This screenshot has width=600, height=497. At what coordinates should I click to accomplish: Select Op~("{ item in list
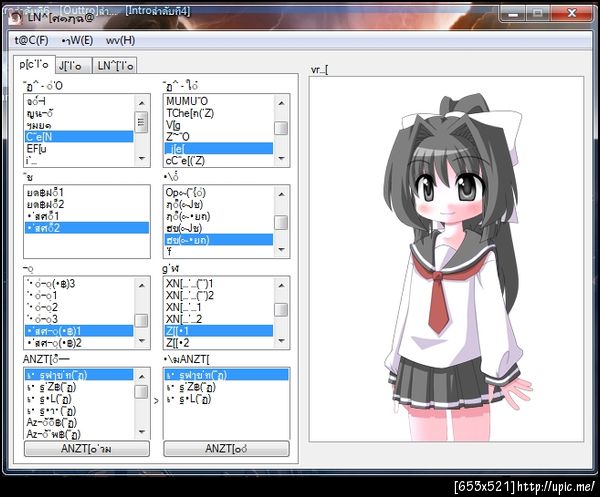(x=219, y=192)
